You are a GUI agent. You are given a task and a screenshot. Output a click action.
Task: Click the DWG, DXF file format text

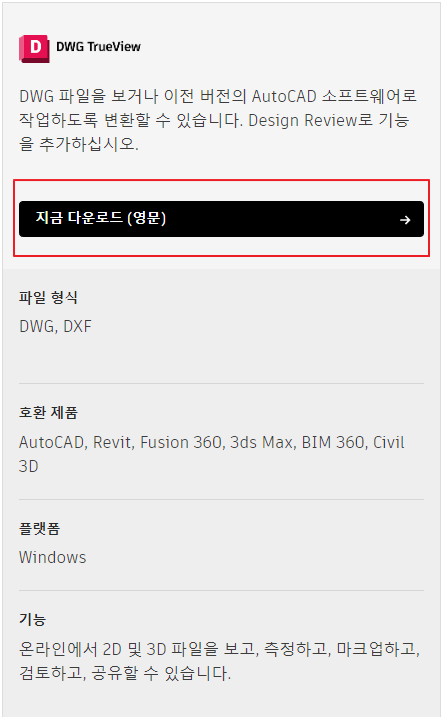(55, 326)
